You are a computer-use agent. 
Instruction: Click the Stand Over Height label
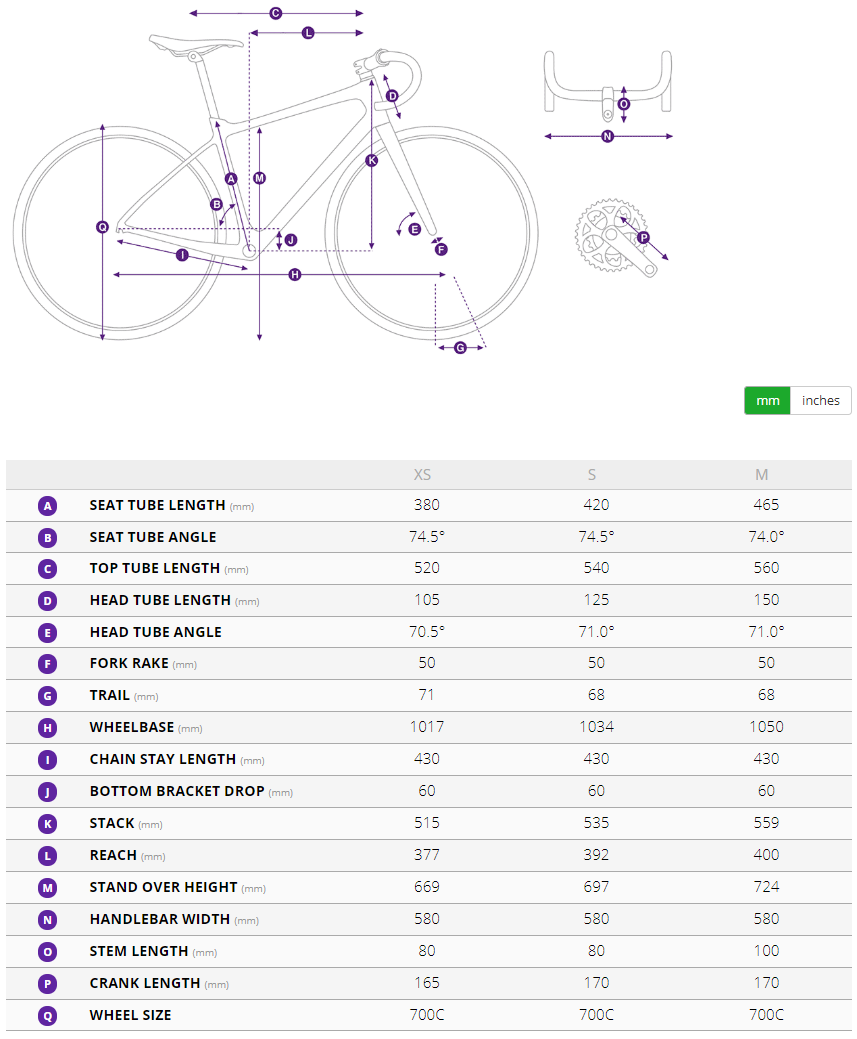pos(163,887)
